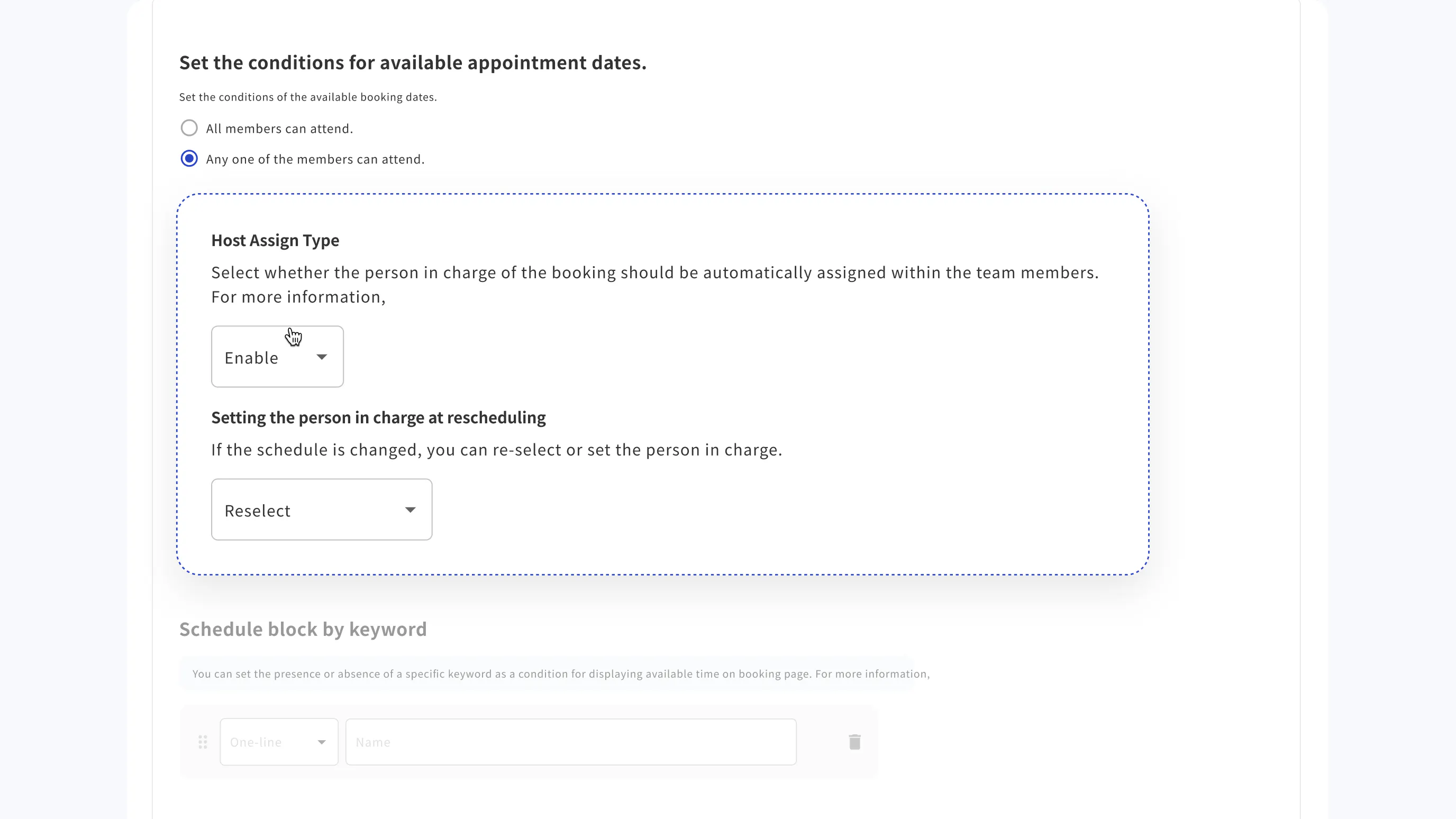Screen dimensions: 1456x819
Task: Click the "Schedule block by keyword" section title
Action: click(303, 629)
